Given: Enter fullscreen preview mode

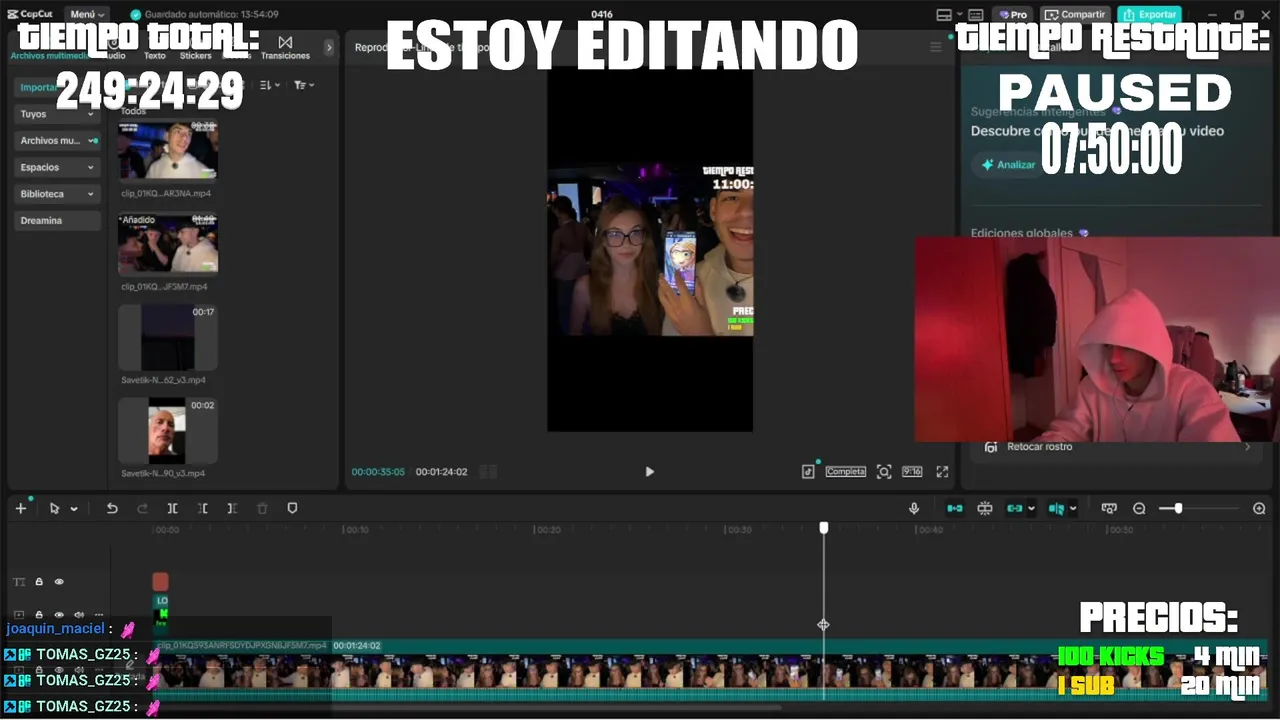Looking at the screenshot, I should [x=942, y=472].
